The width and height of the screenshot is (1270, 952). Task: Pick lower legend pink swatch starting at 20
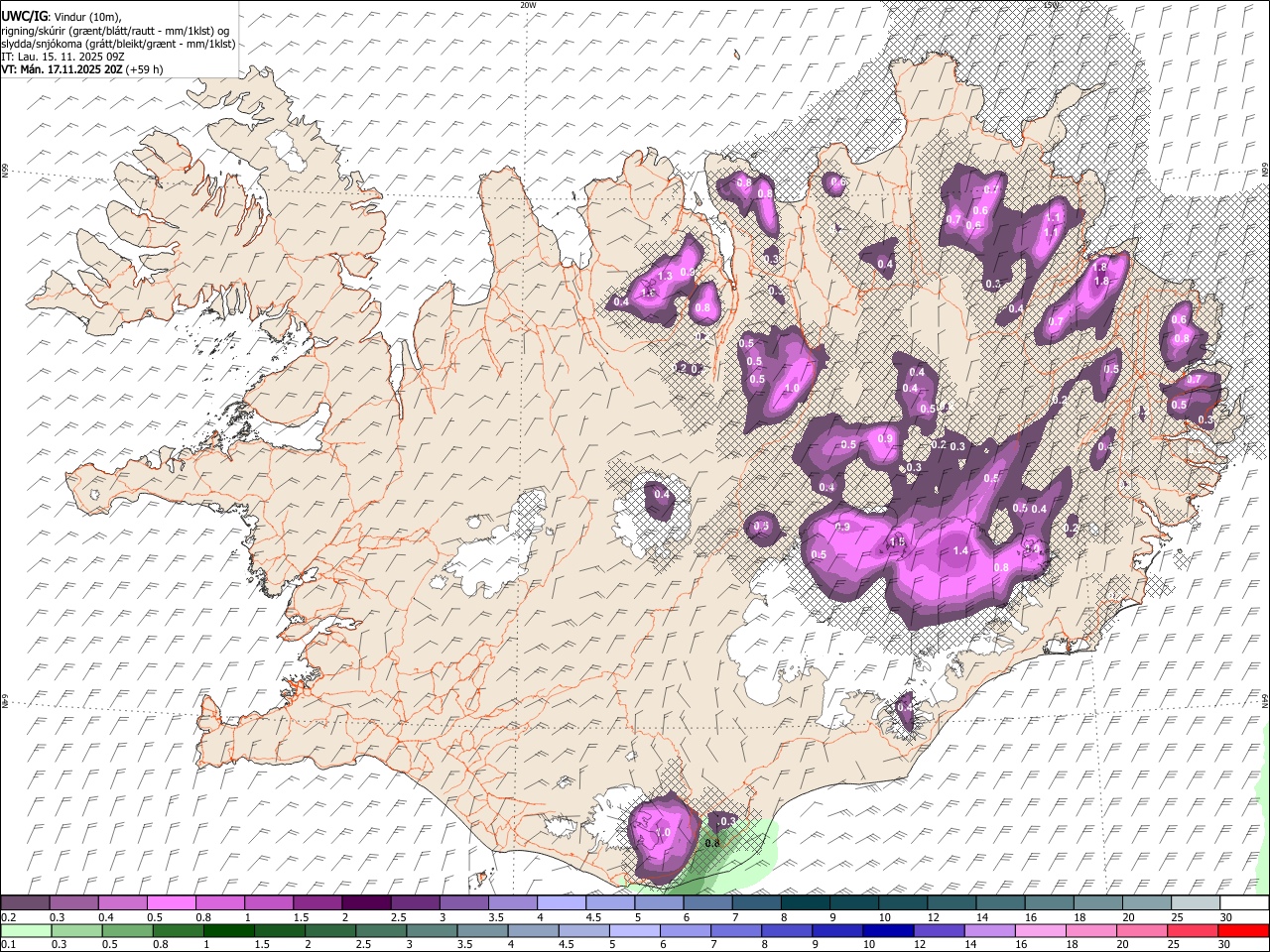[1142, 930]
